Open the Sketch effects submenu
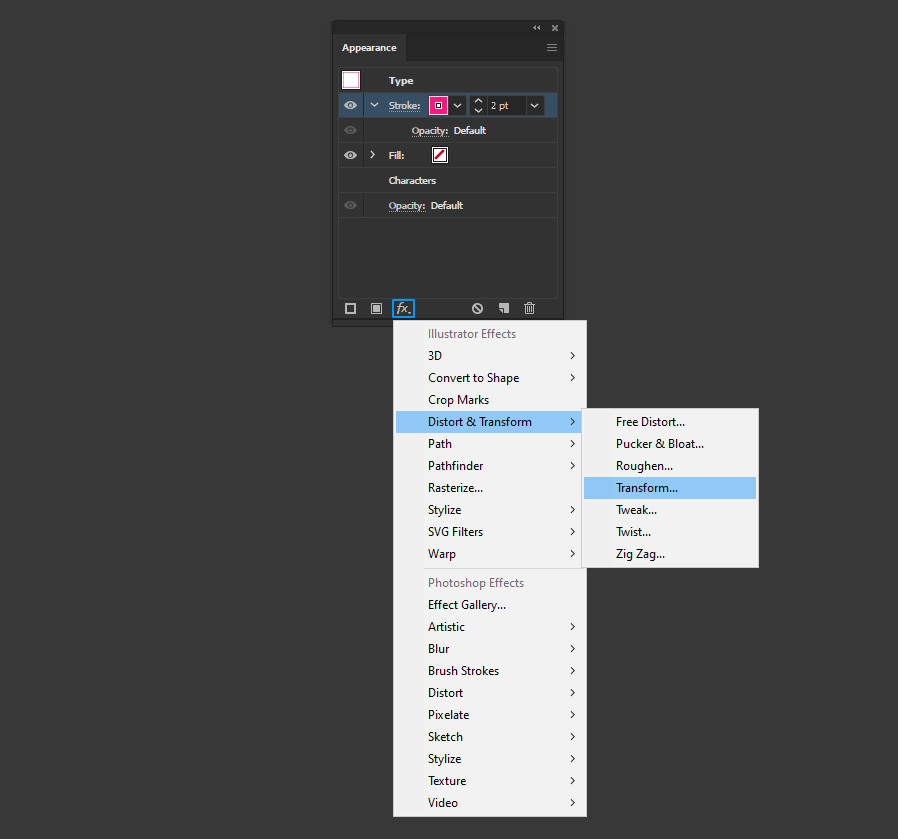898x839 pixels. (x=489, y=737)
